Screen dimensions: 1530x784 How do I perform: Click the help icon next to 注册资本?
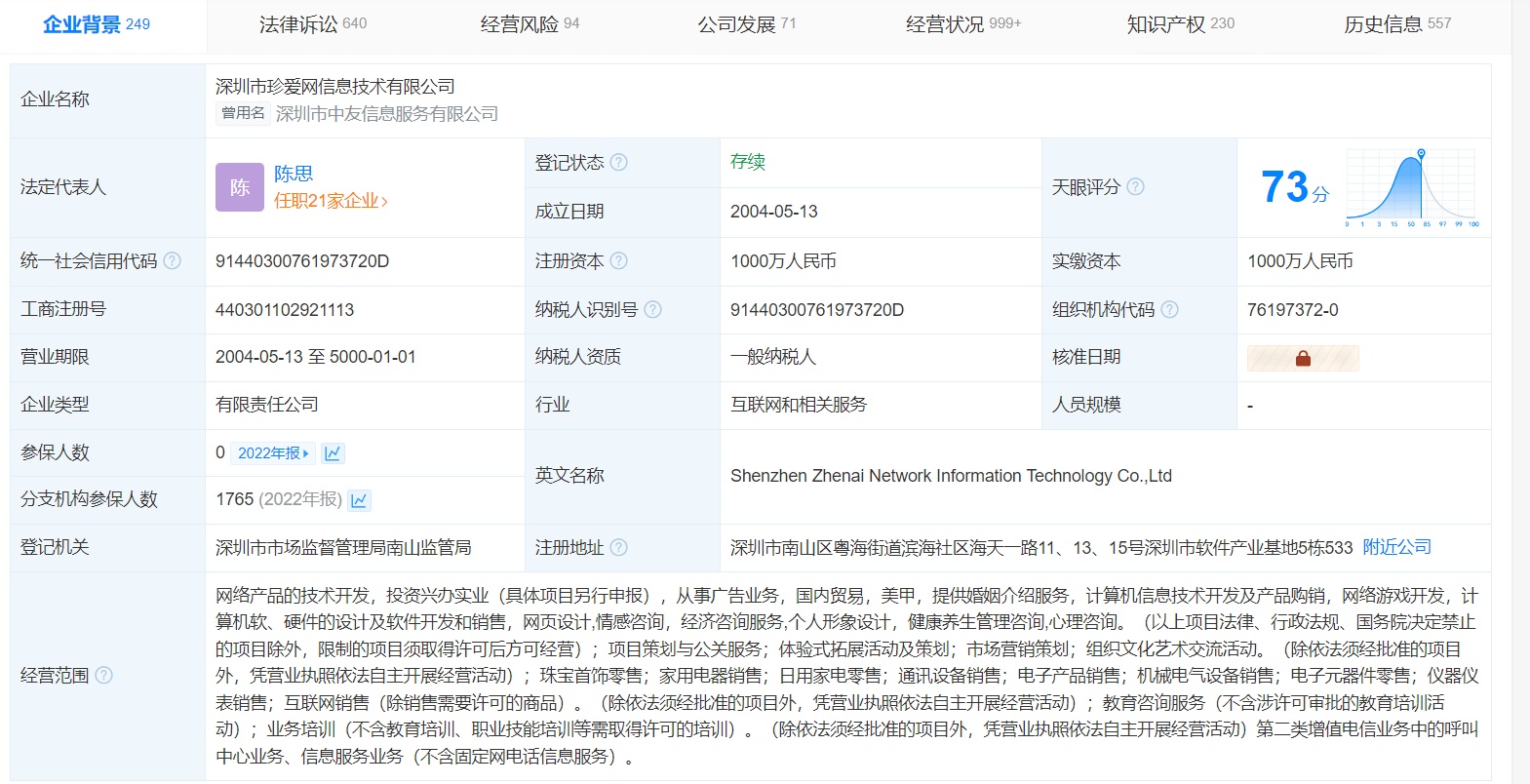[x=618, y=260]
